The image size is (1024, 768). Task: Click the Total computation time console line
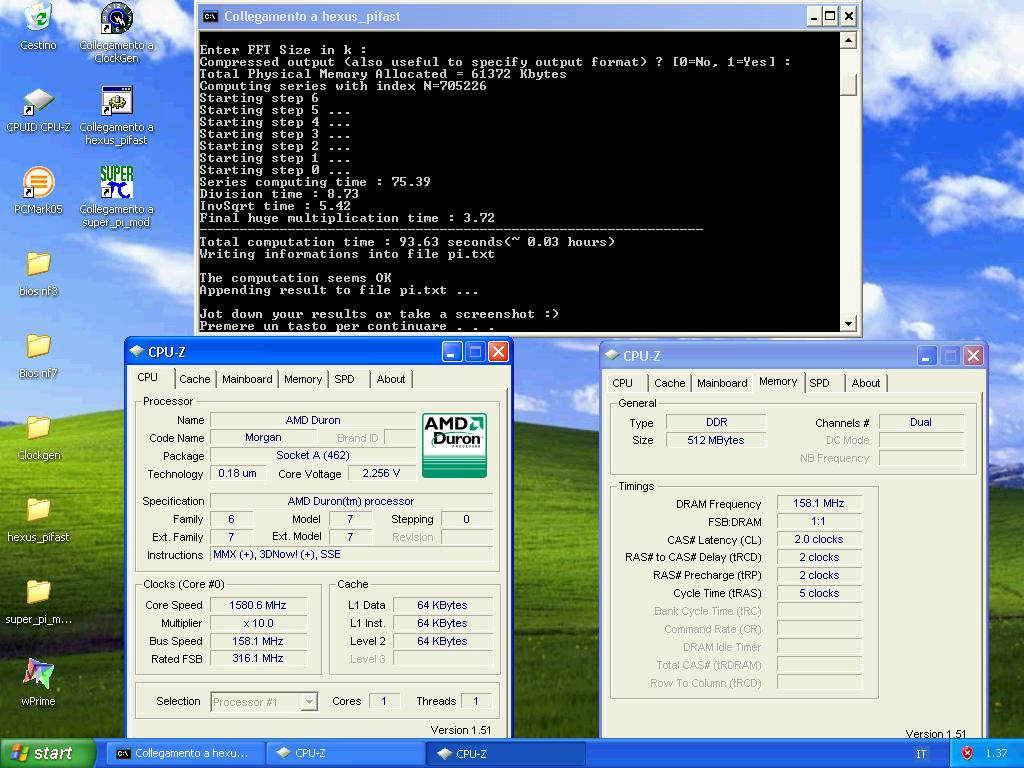[407, 242]
